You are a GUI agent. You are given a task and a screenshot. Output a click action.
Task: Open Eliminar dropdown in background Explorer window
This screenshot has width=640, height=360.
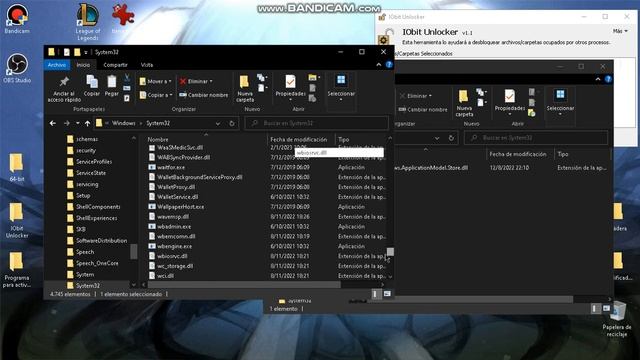click(416, 96)
